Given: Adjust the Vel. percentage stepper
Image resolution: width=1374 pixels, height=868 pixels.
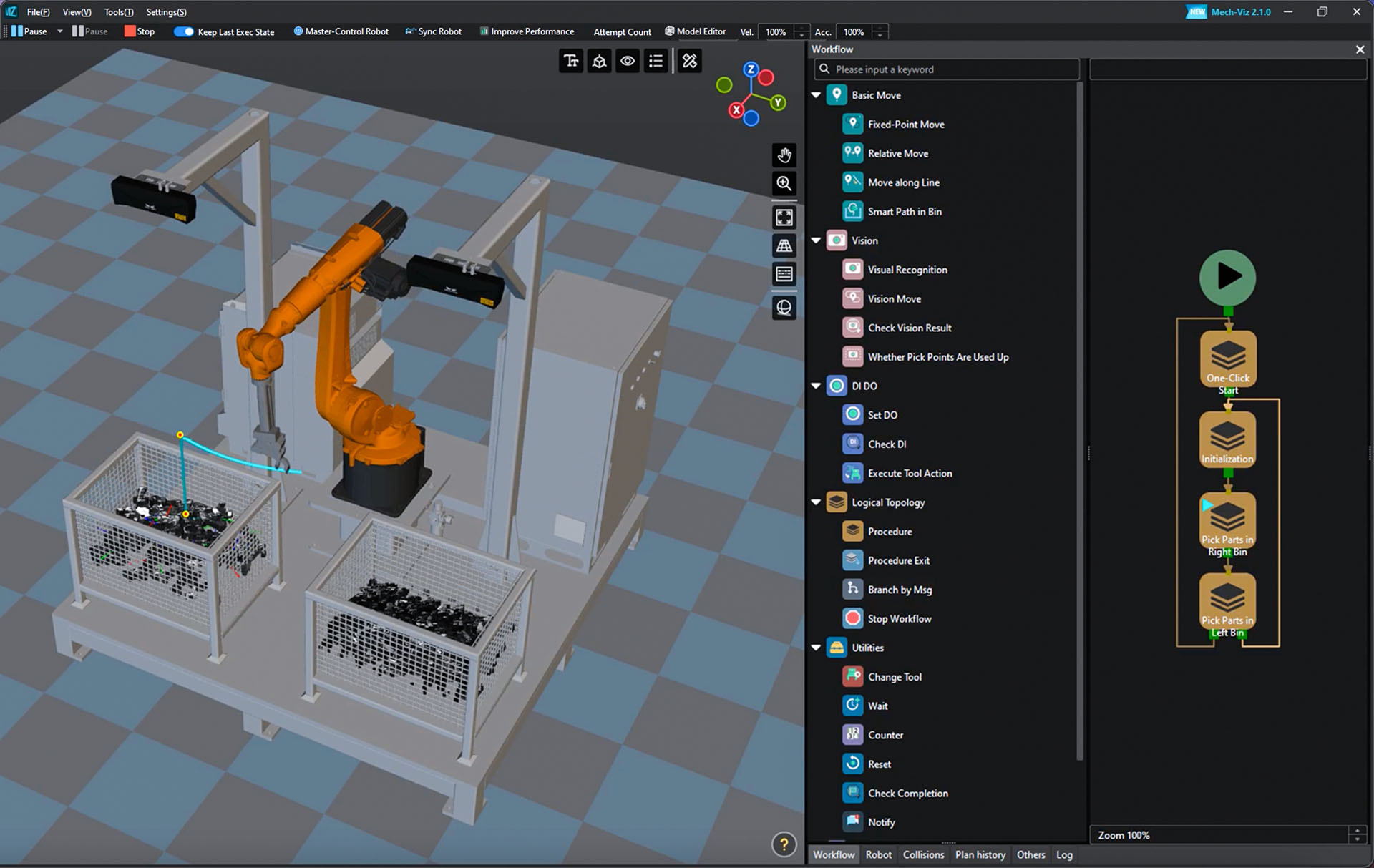Looking at the screenshot, I should 801,32.
